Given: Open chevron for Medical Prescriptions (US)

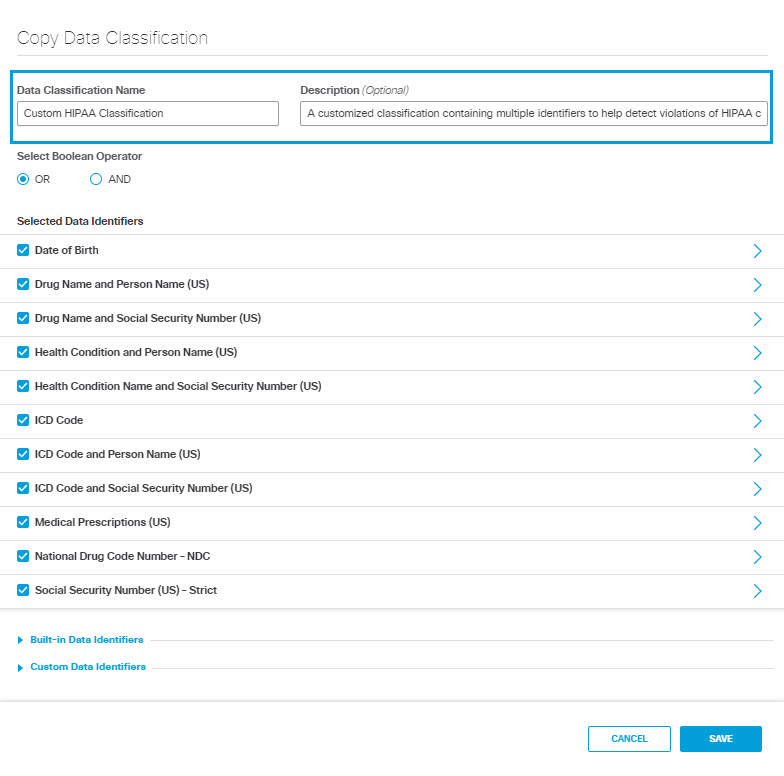Looking at the screenshot, I should click(757, 523).
